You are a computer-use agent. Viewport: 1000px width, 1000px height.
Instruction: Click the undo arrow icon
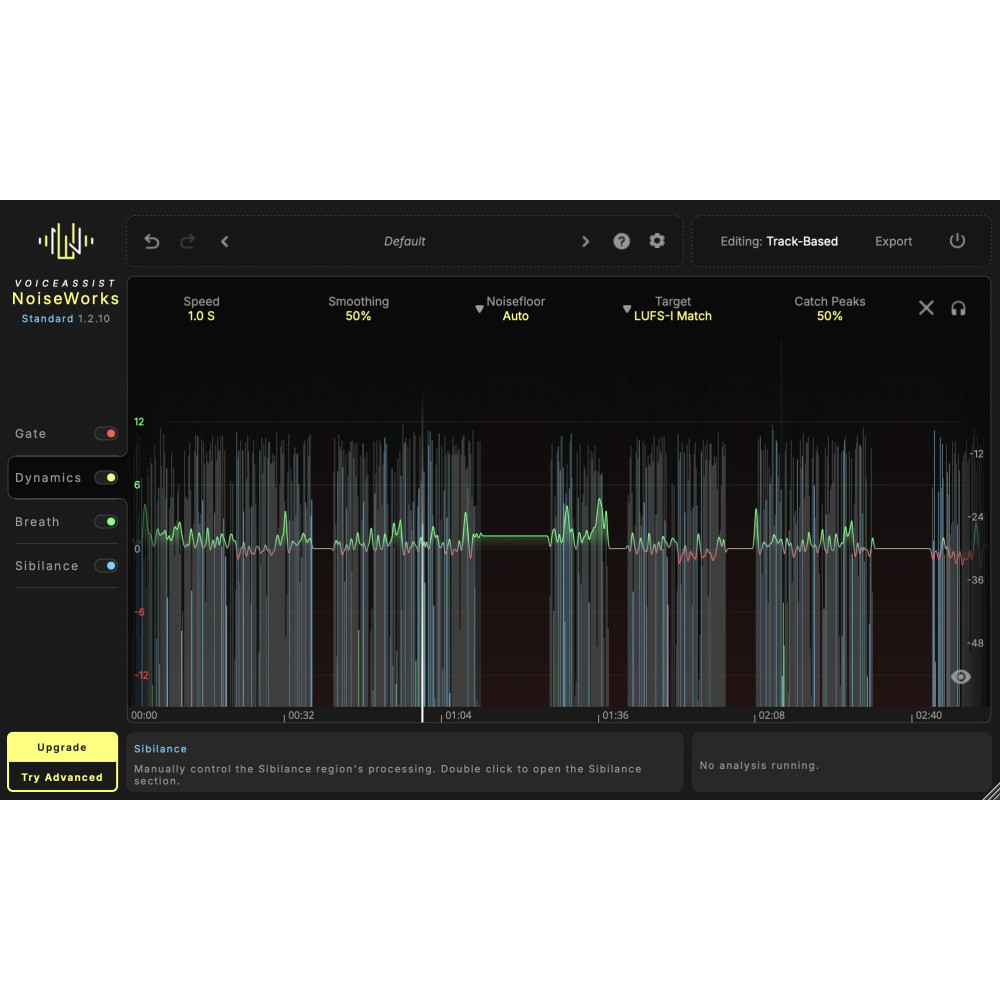click(x=151, y=242)
